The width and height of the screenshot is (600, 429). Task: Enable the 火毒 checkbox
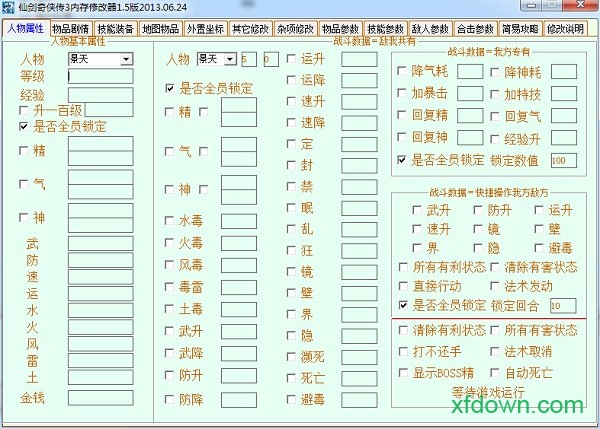tap(169, 243)
